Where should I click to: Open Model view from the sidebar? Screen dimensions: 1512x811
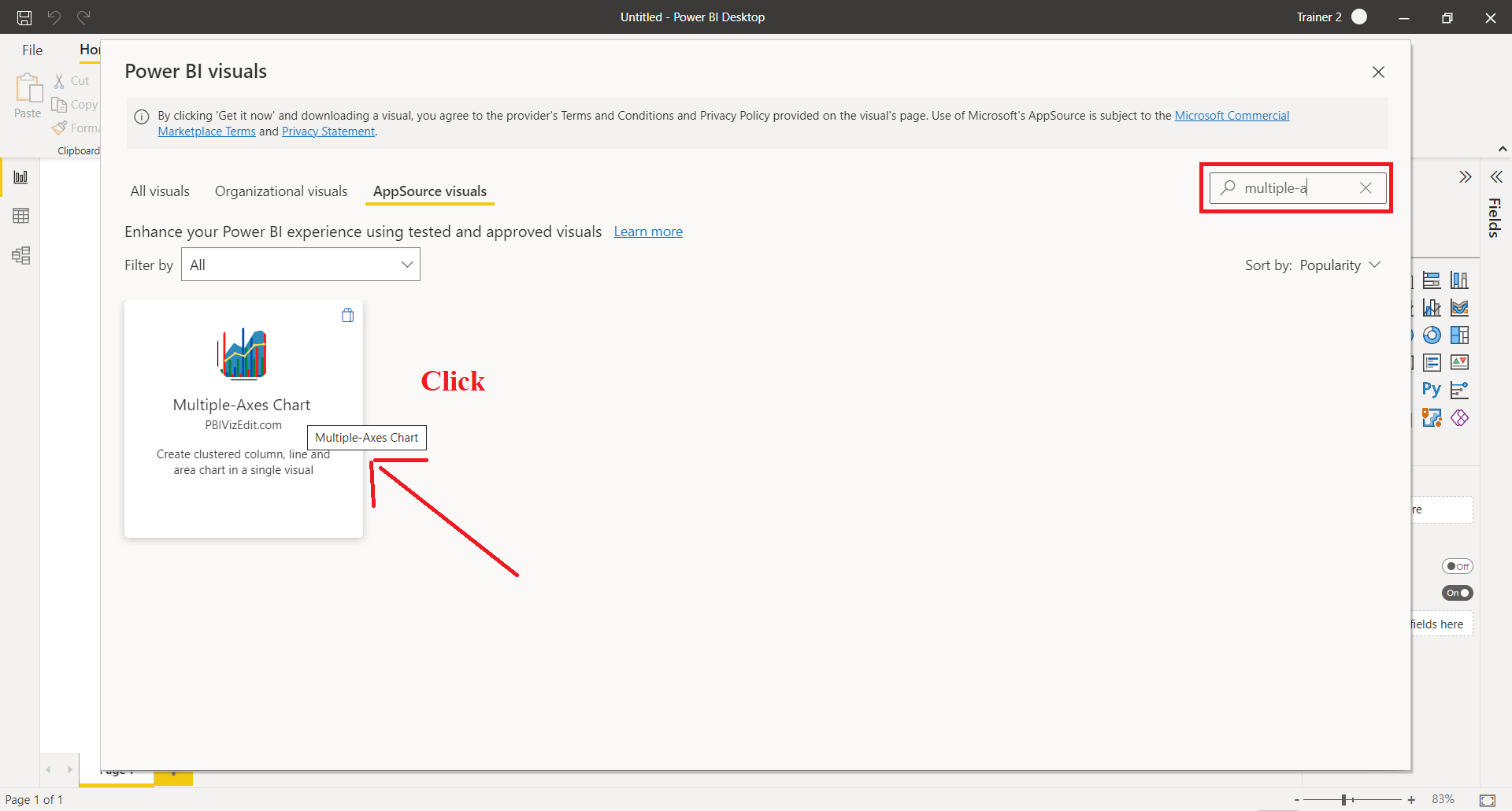point(21,255)
